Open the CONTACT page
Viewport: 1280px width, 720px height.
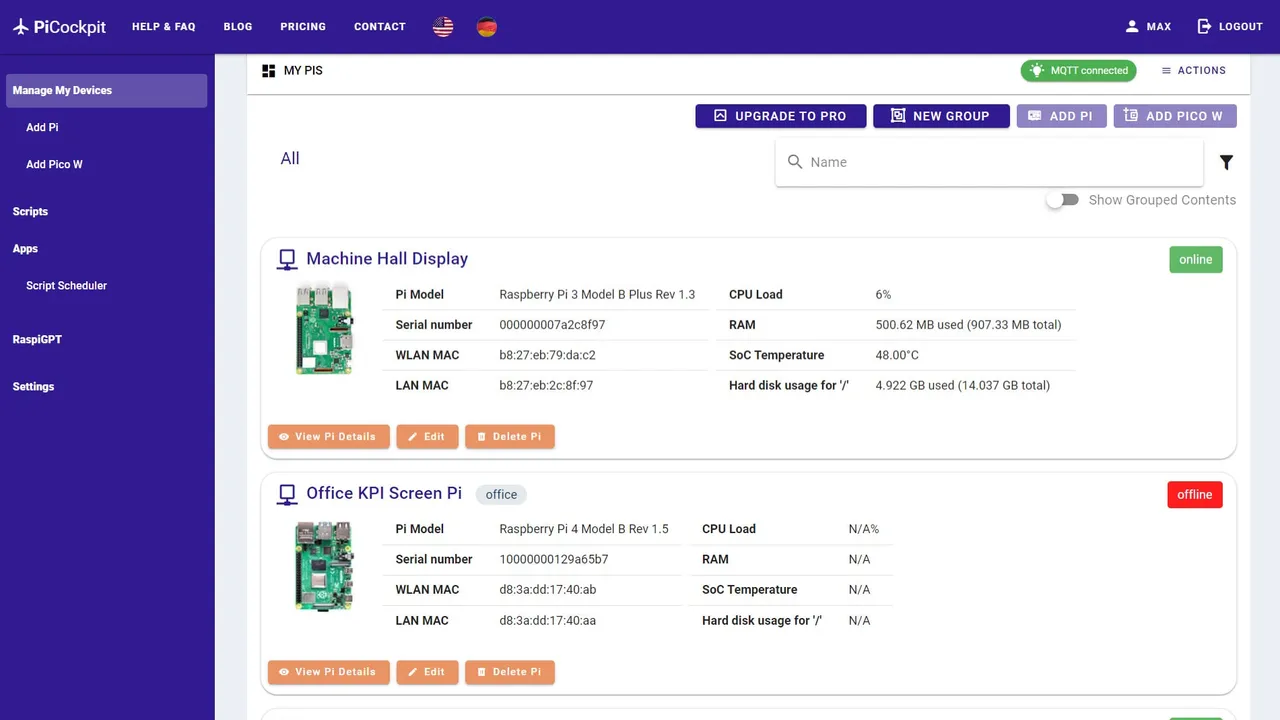(380, 27)
